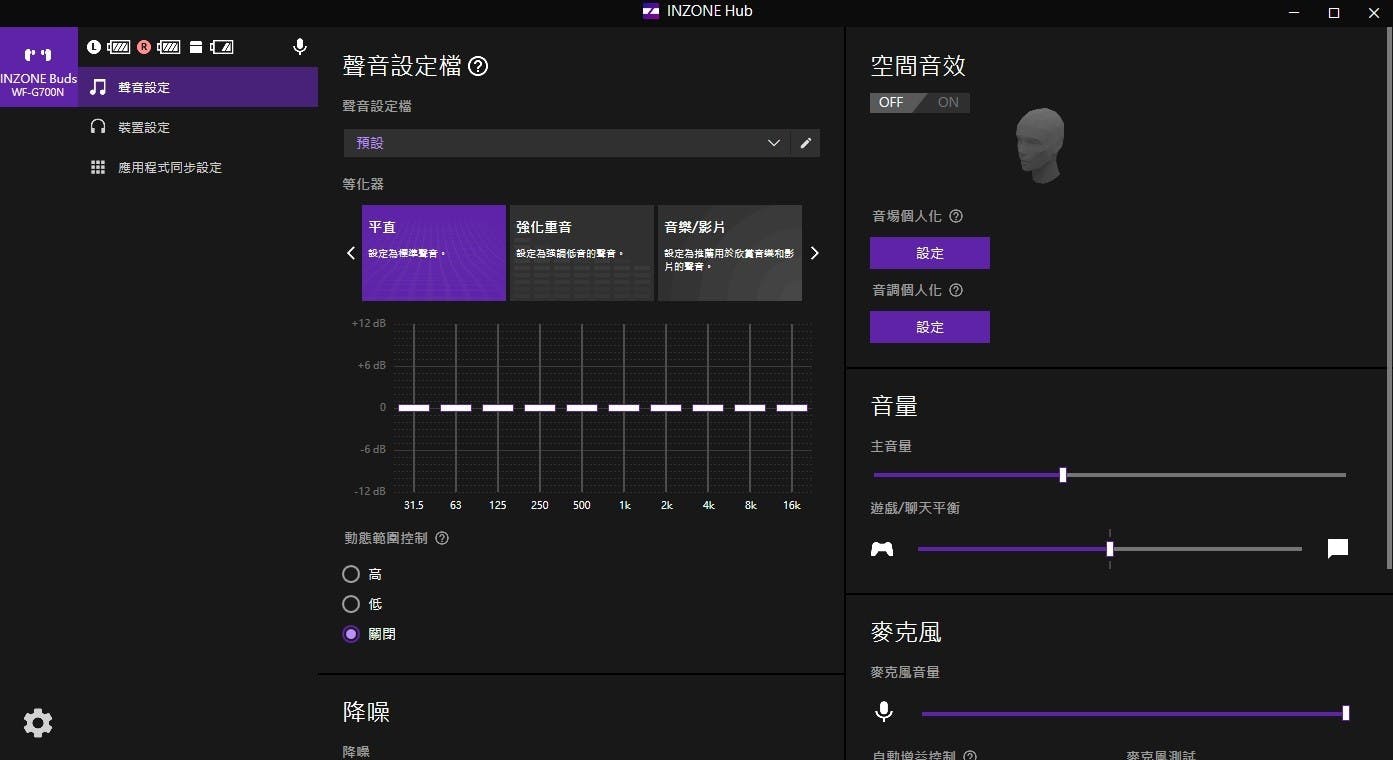
Task: Select the 強化重音 bass boost preset
Action: tap(582, 253)
